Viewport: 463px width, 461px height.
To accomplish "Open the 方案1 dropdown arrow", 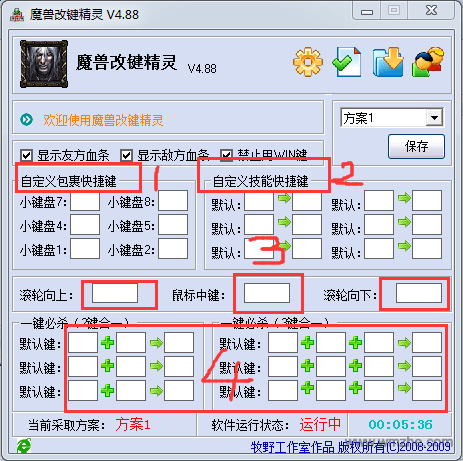I will coord(434,118).
